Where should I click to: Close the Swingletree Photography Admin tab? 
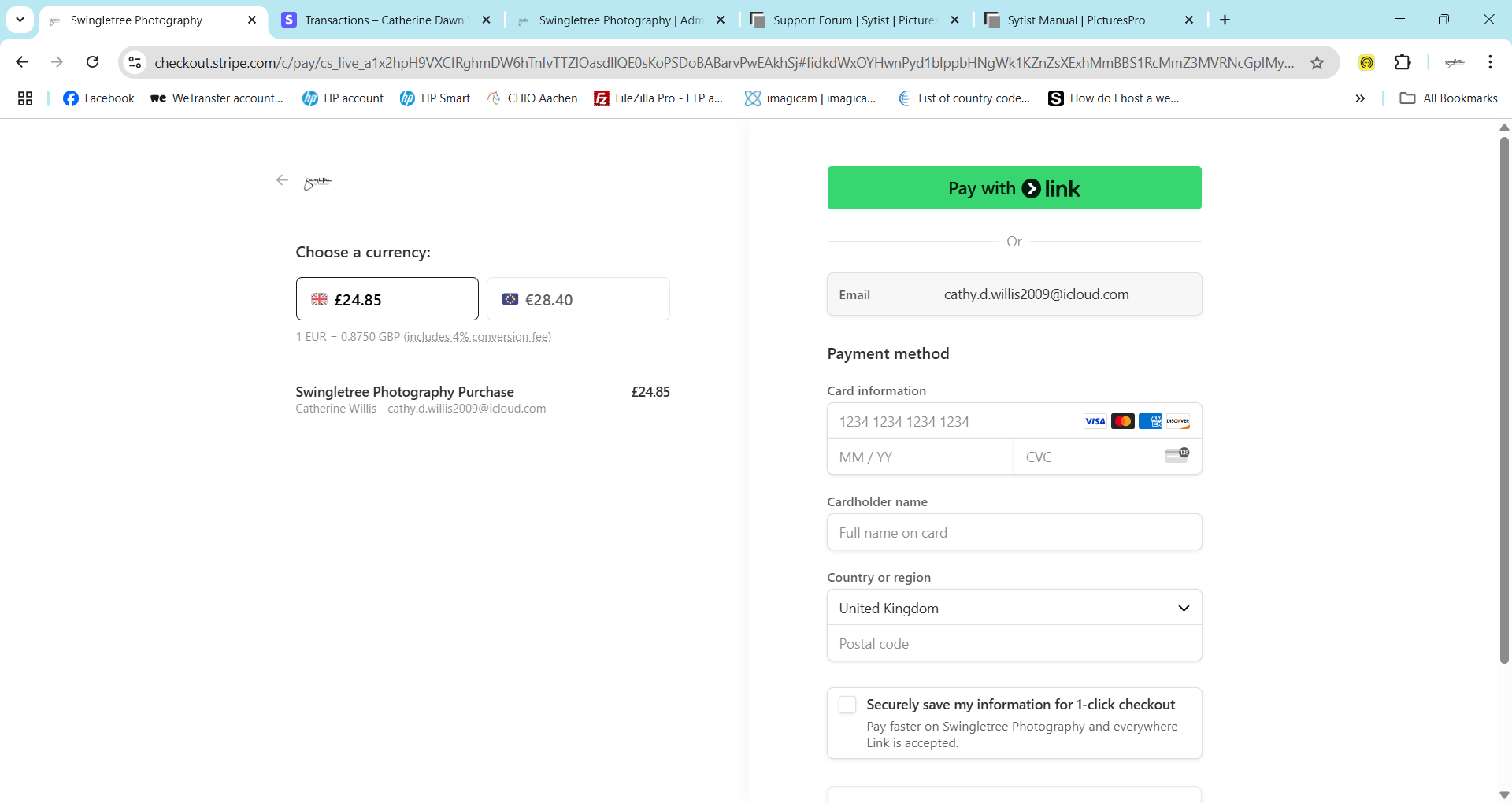click(721, 20)
